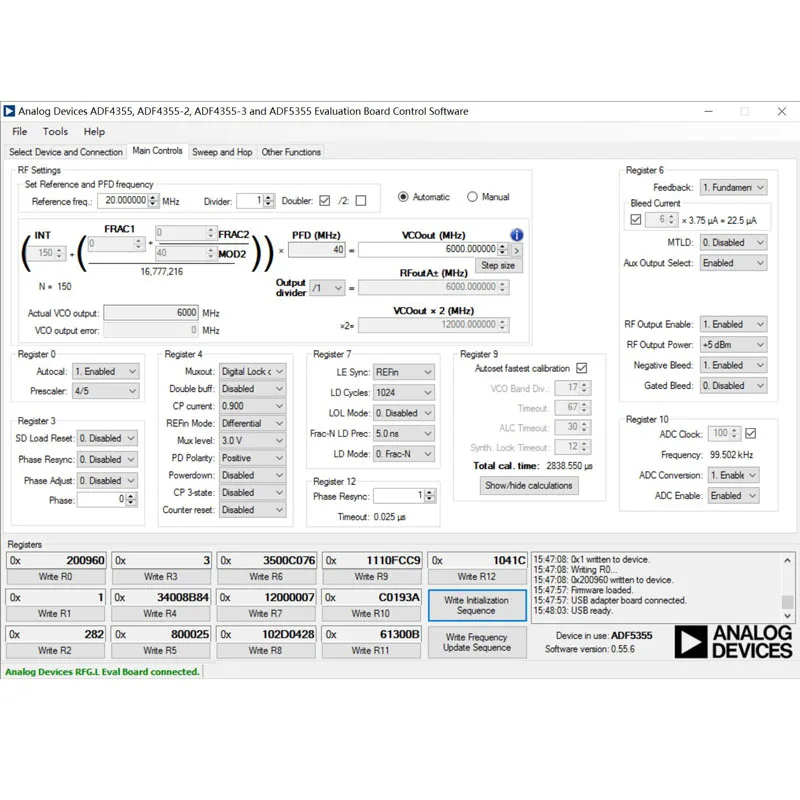Open the ADC Conversion dropdown

[733, 475]
